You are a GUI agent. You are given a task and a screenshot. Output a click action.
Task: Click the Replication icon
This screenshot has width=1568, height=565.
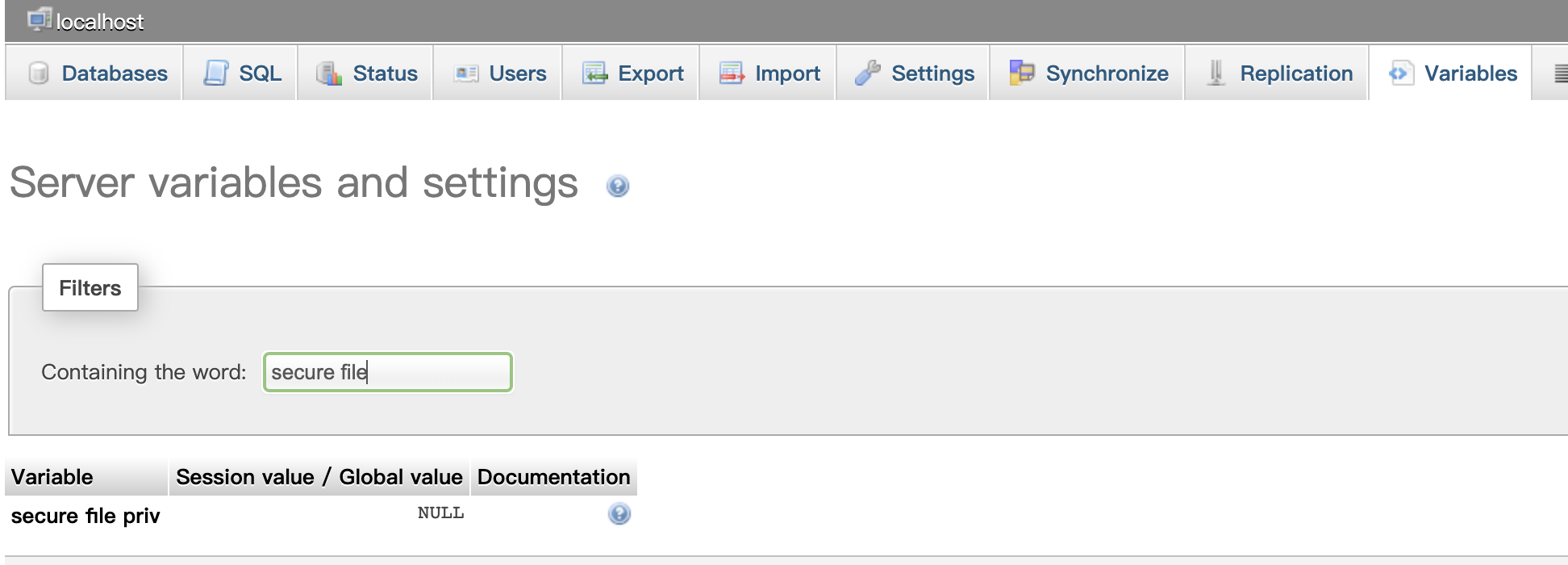1216,73
